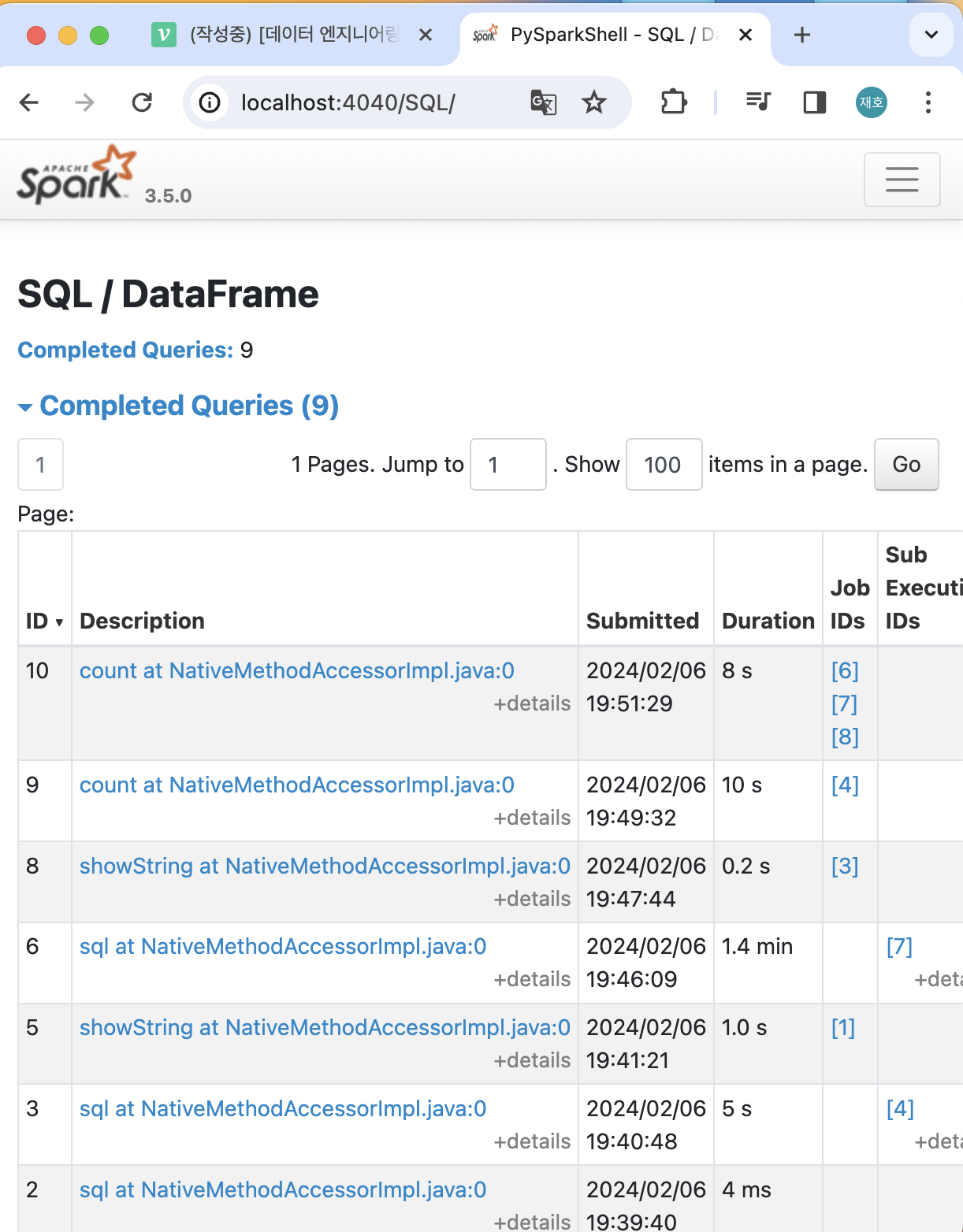
Task: Switch to the 작성중 데이터 엔지니어링 tab
Action: tap(292, 35)
